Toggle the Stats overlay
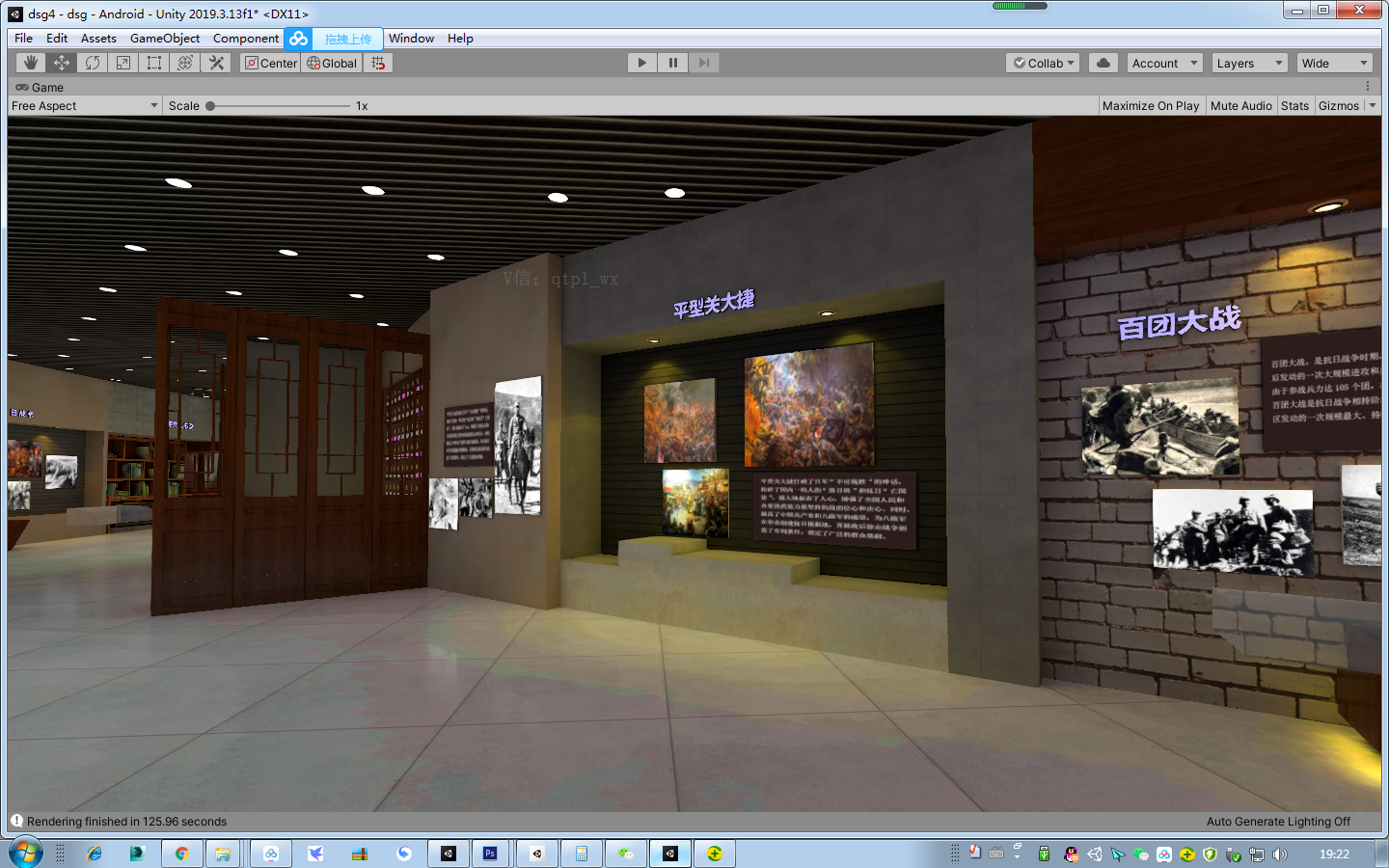The image size is (1389, 868). pyautogui.click(x=1294, y=106)
